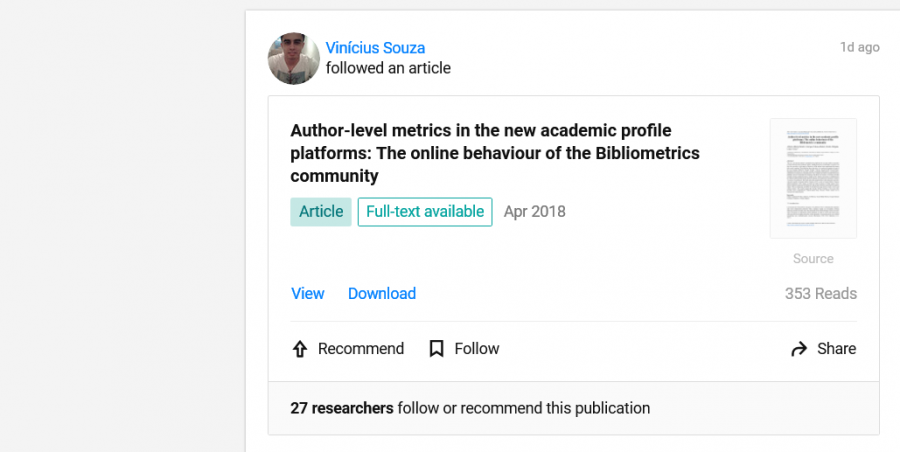Viewport: 900px width, 452px height.
Task: Click the Follow bookmark icon
Action: click(436, 349)
